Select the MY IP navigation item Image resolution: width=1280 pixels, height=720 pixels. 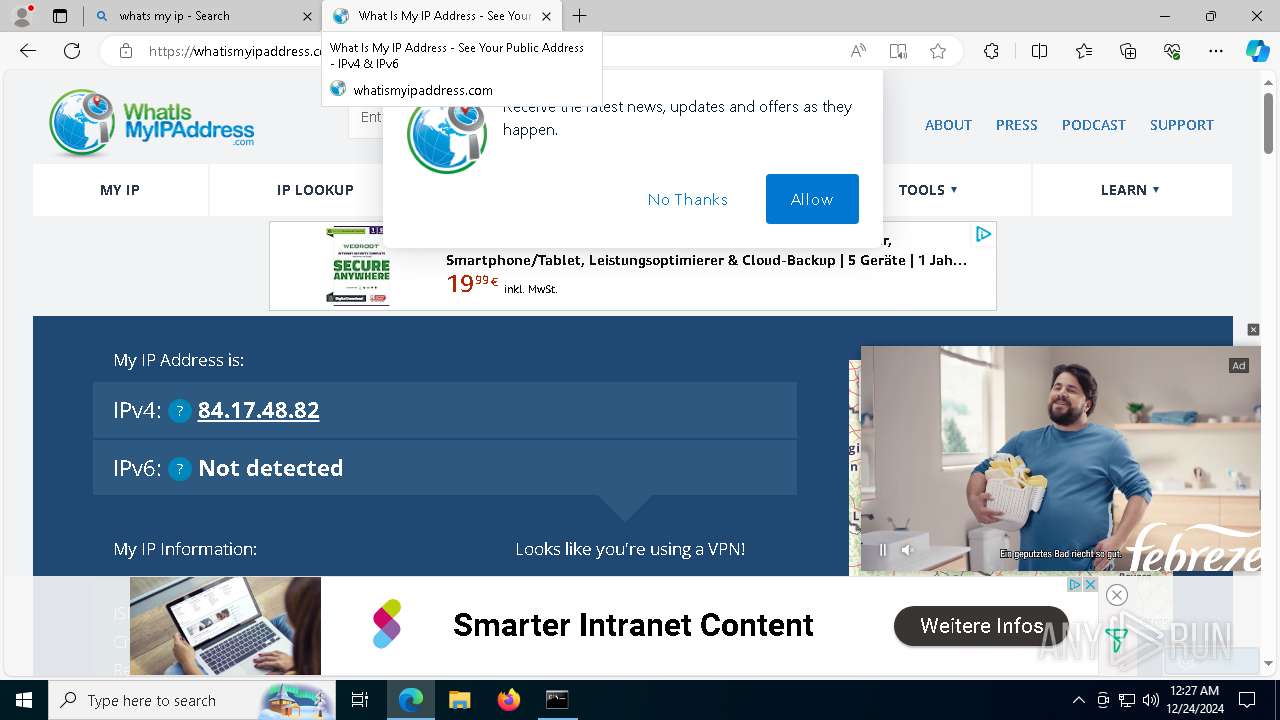tap(120, 190)
